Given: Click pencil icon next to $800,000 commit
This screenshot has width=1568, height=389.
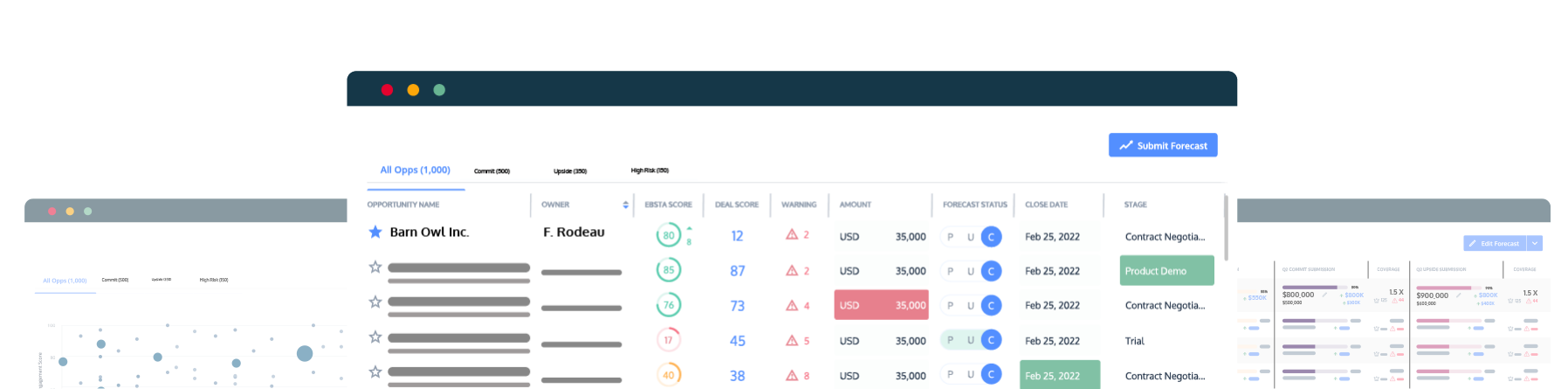Looking at the screenshot, I should point(1324,295).
